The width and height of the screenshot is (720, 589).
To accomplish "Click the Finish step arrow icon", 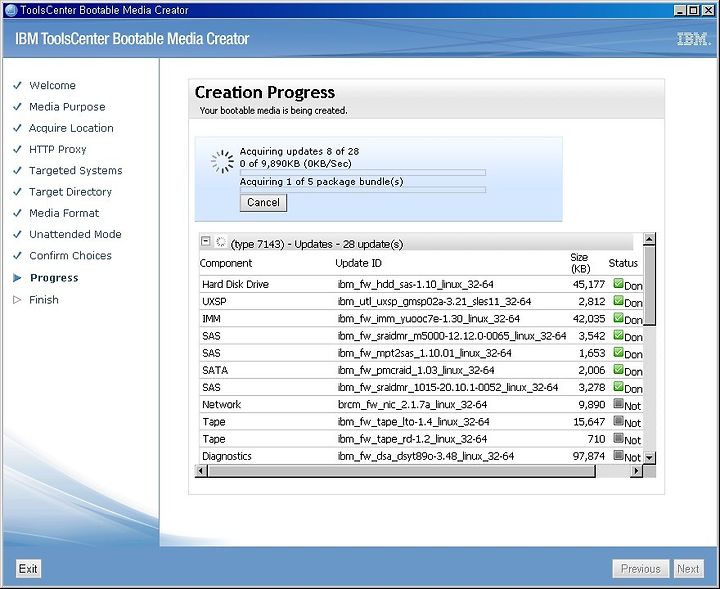I will 17,300.
